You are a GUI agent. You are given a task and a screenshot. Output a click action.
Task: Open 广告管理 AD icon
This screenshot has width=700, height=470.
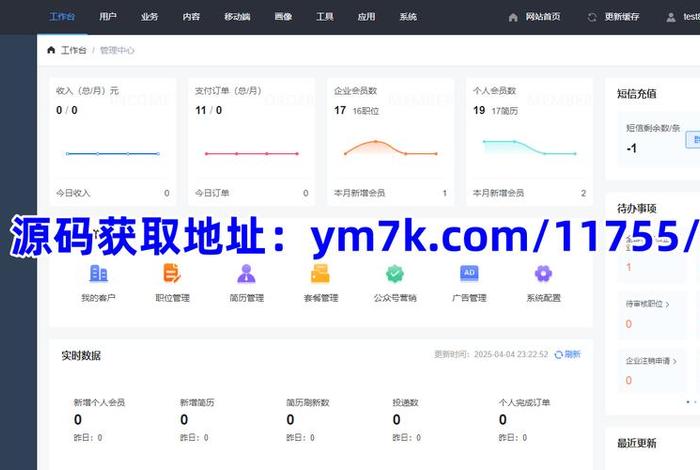point(469,273)
